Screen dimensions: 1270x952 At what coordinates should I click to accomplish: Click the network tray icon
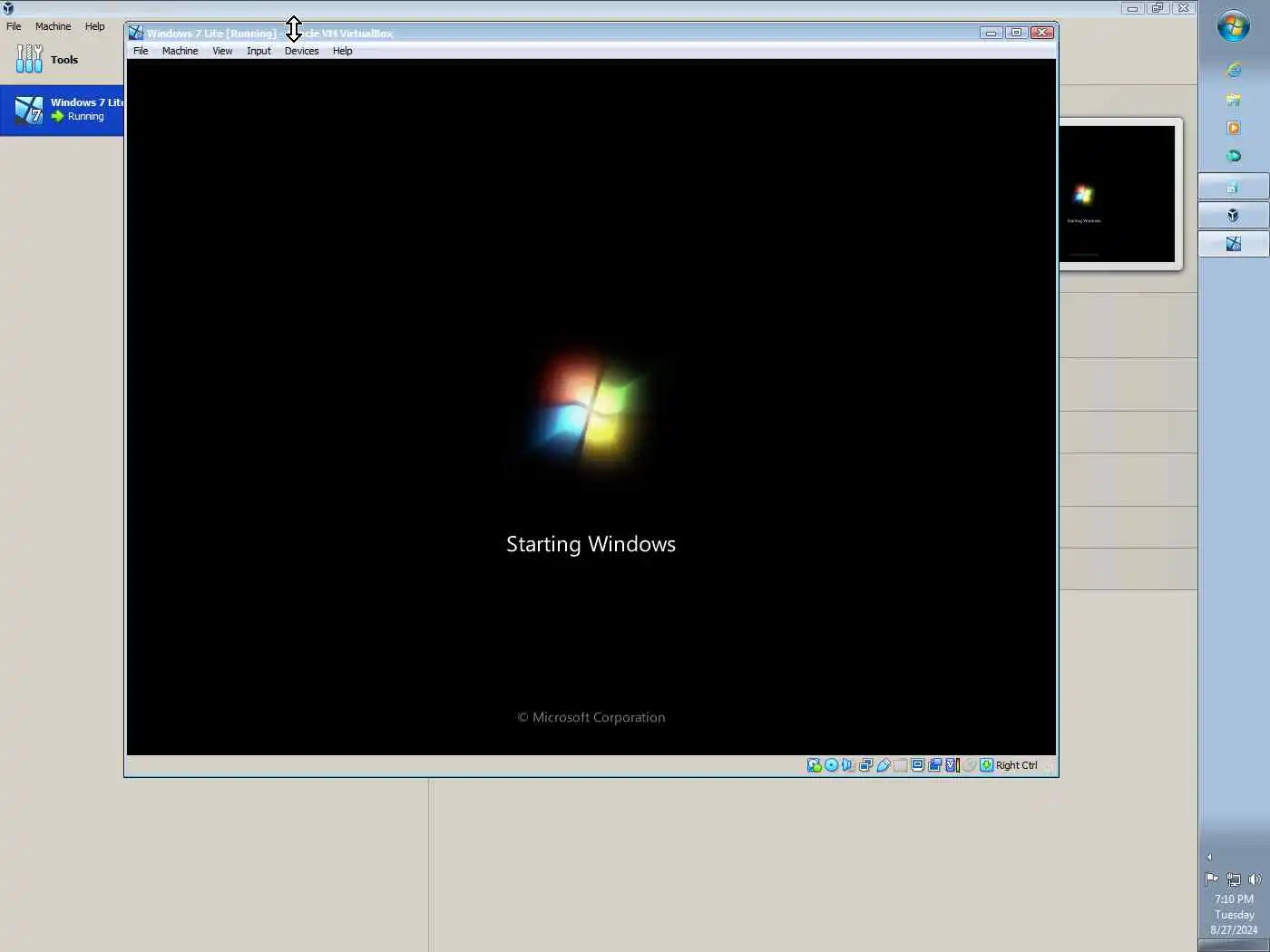[1234, 879]
